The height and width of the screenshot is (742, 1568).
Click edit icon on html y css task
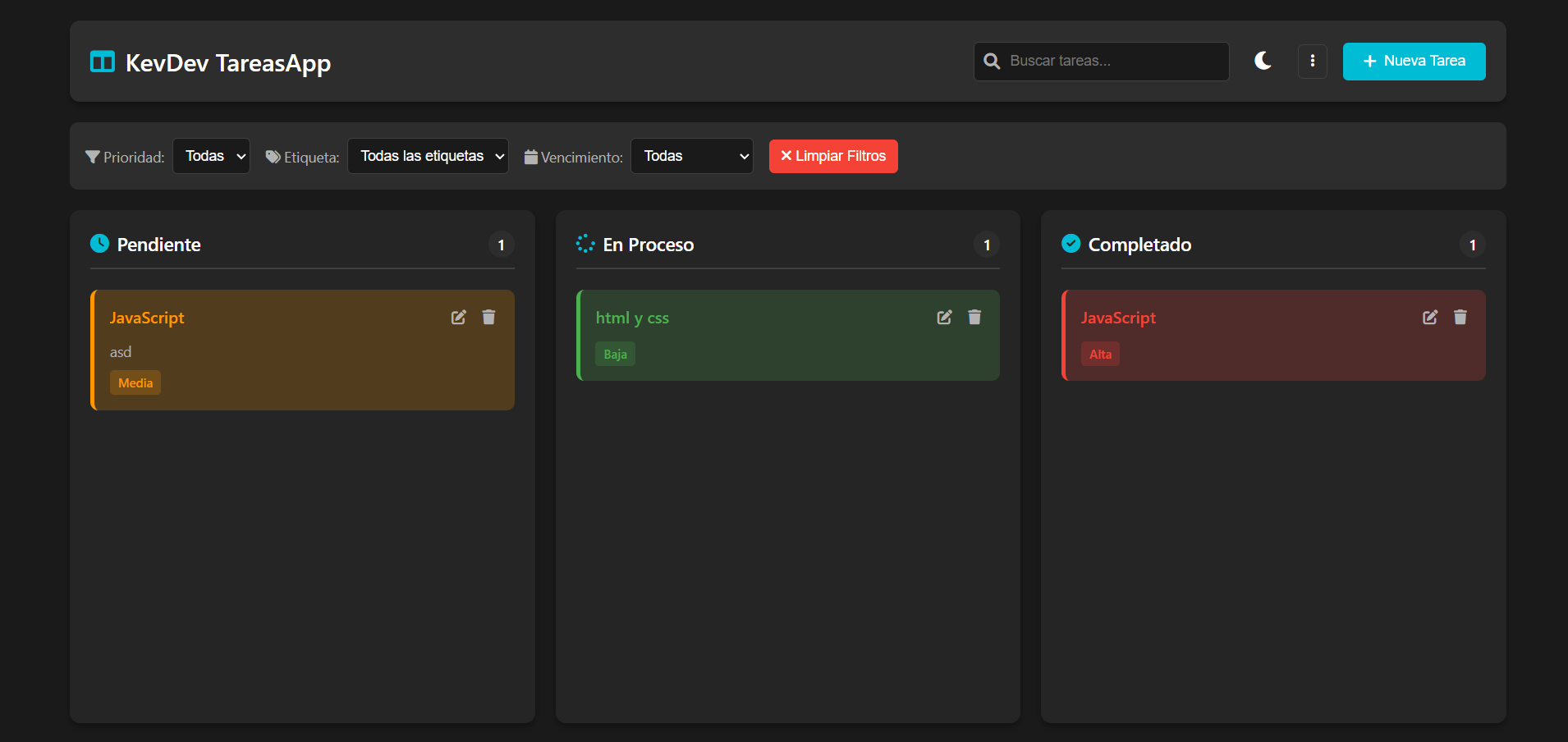[944, 318]
